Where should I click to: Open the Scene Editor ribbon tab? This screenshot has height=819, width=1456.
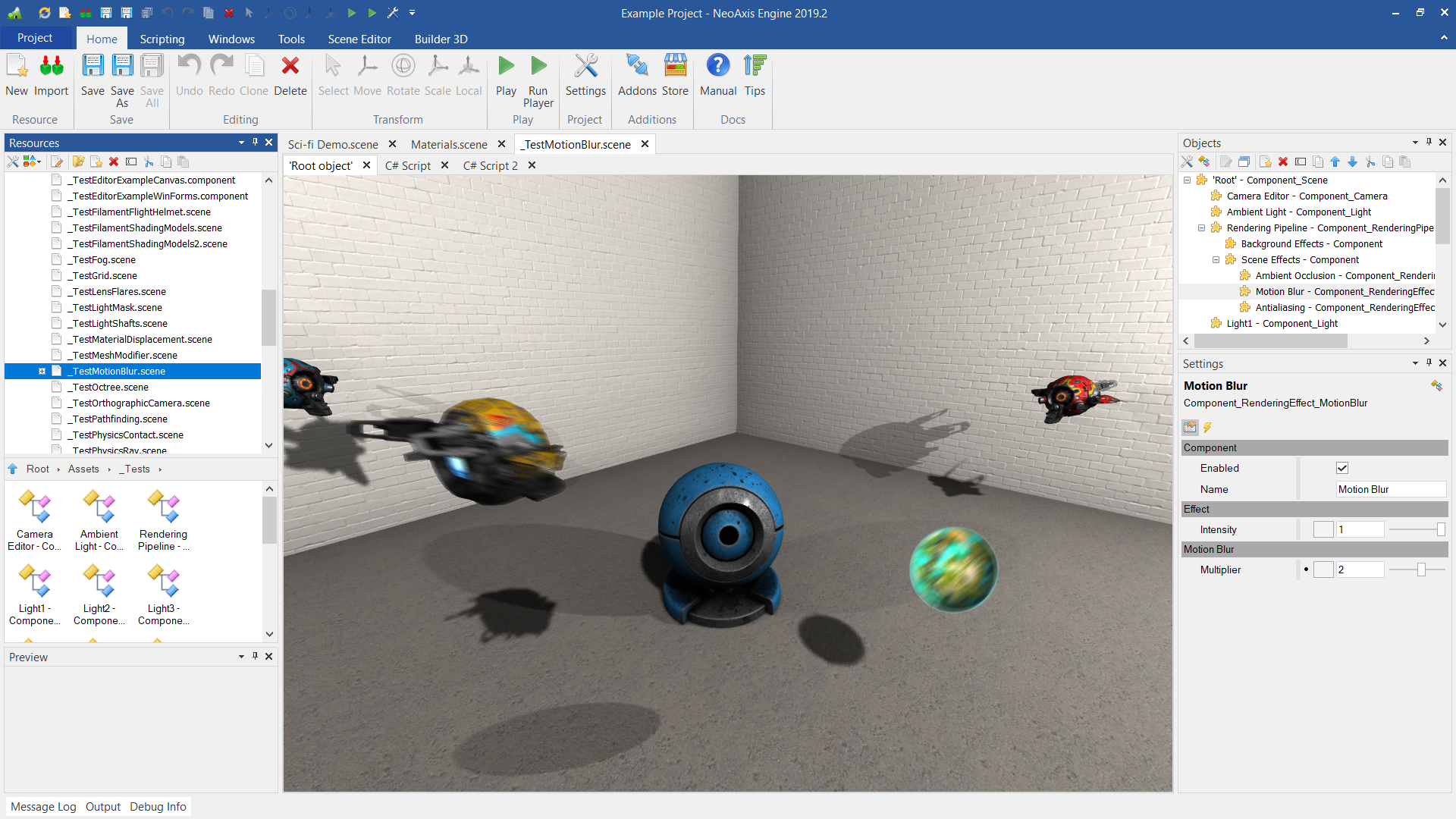tap(359, 39)
